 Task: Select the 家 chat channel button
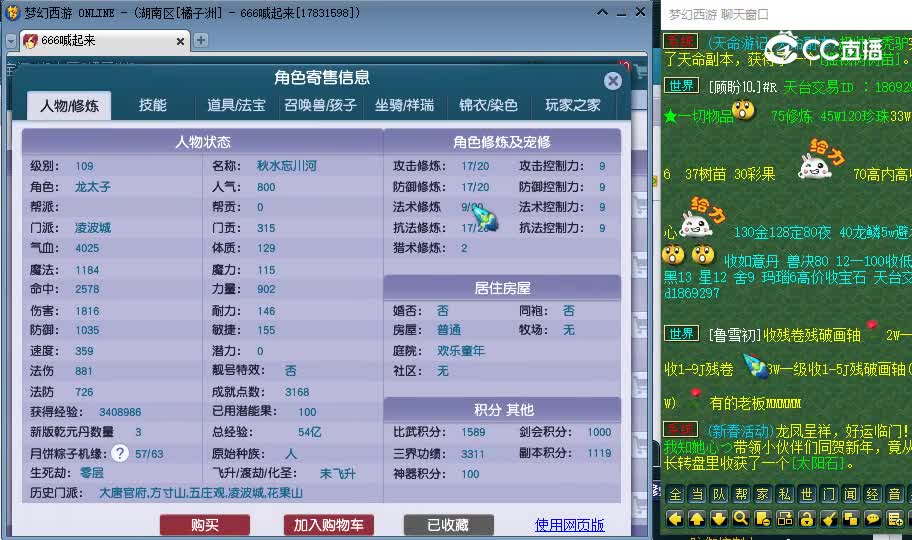(x=763, y=494)
